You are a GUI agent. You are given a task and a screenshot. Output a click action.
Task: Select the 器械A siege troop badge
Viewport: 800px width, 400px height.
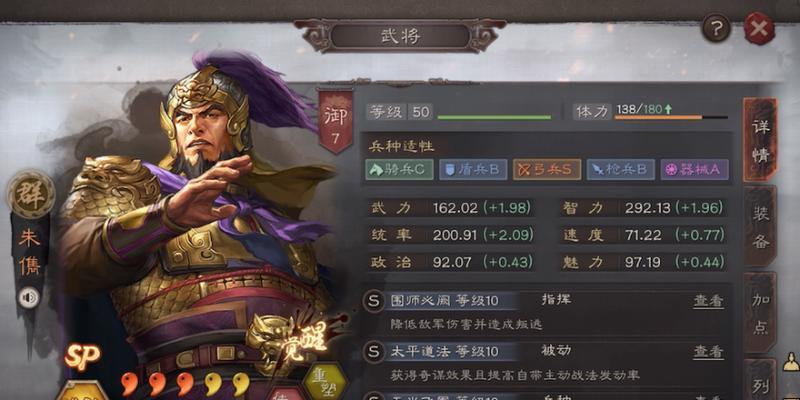[x=694, y=170]
